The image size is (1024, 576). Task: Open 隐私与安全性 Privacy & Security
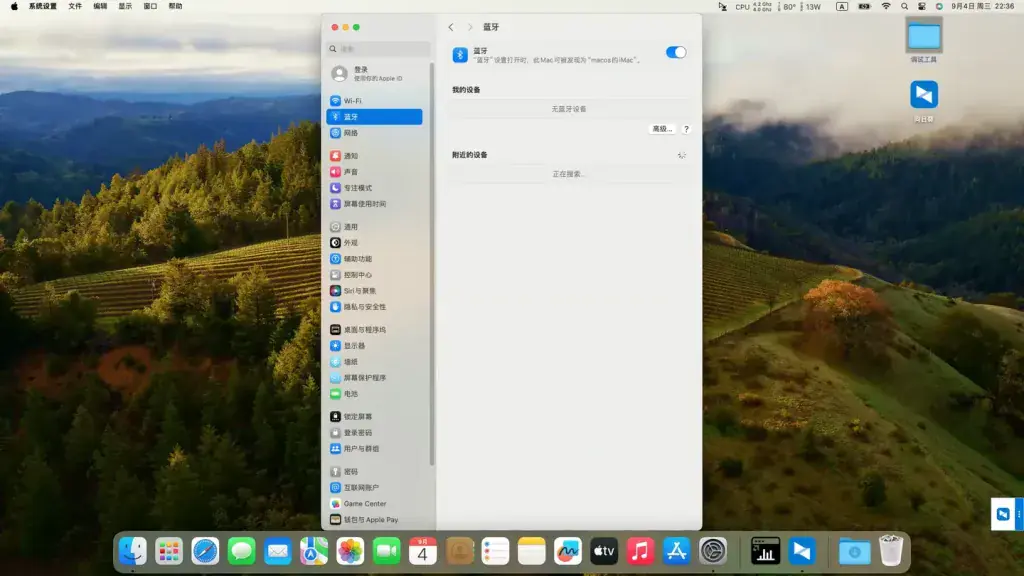pyautogui.click(x=374, y=307)
